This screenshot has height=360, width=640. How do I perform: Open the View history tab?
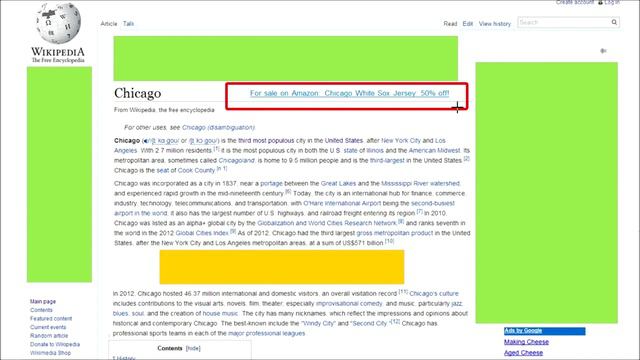[x=495, y=24]
